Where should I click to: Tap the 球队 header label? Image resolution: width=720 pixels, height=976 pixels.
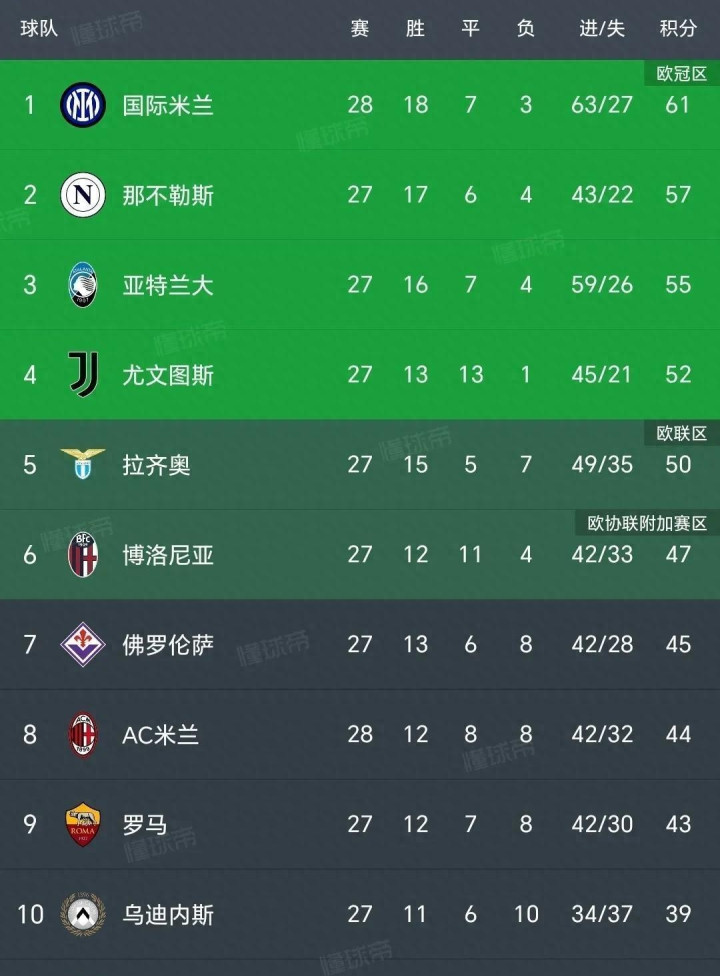pyautogui.click(x=39, y=29)
